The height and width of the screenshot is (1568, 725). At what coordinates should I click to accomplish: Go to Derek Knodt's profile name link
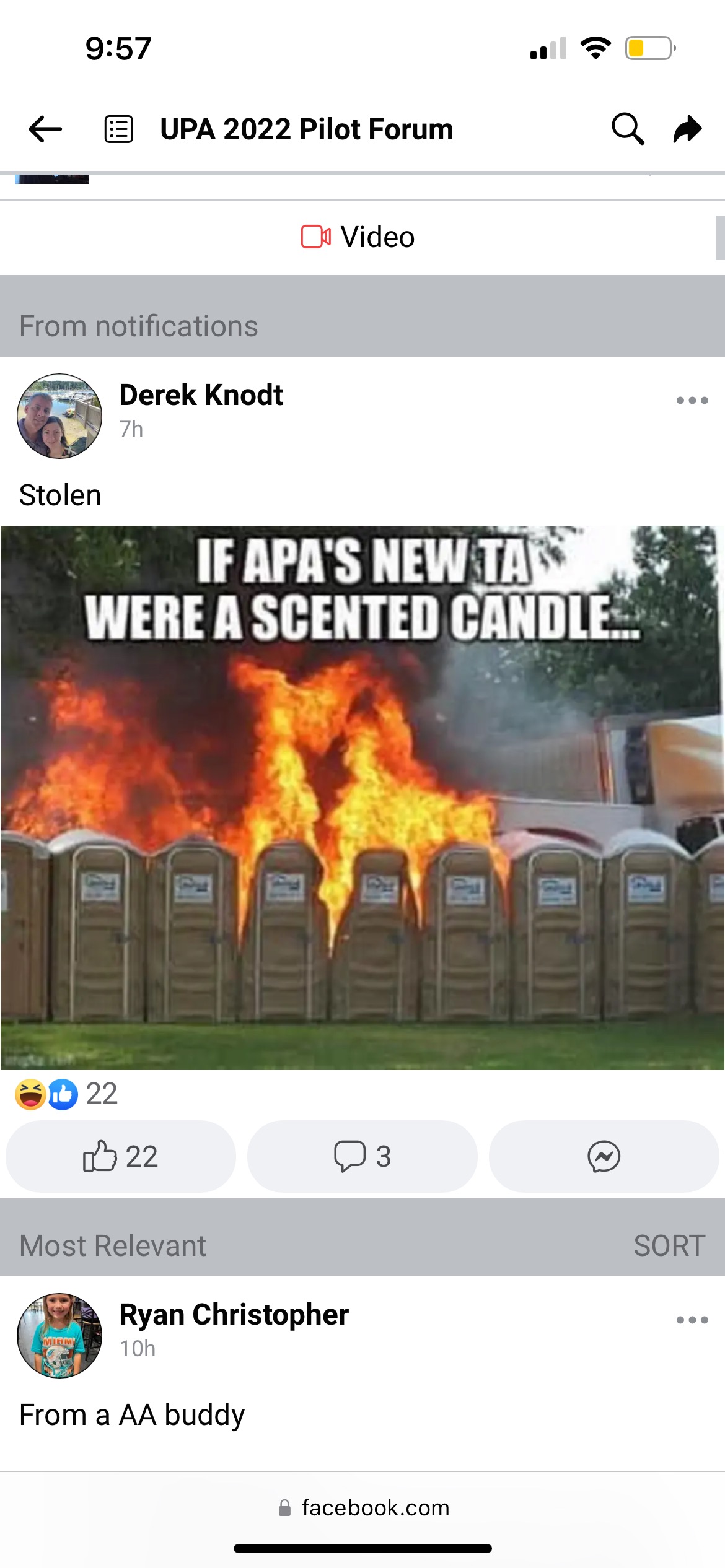click(201, 395)
